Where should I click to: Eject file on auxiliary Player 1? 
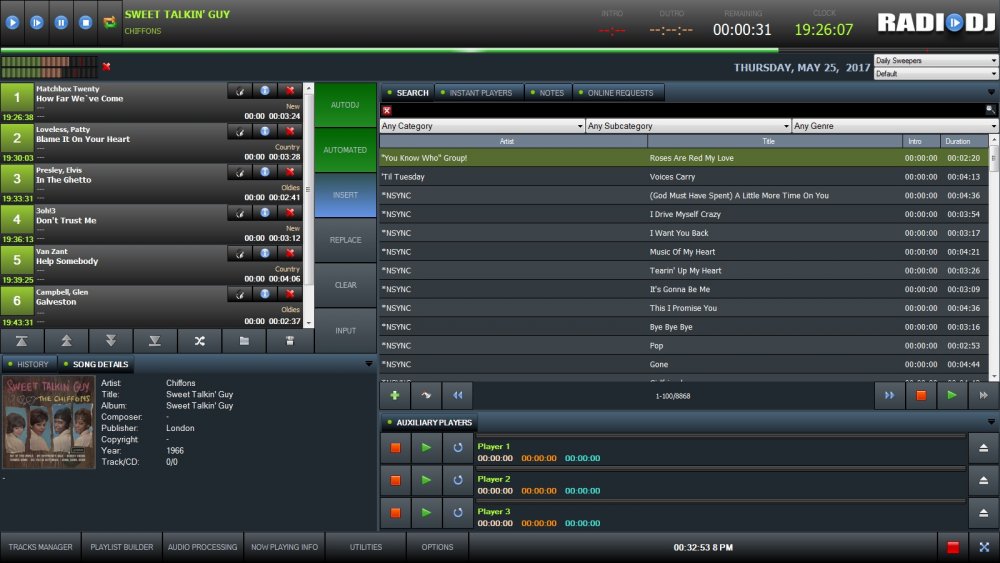[x=983, y=448]
